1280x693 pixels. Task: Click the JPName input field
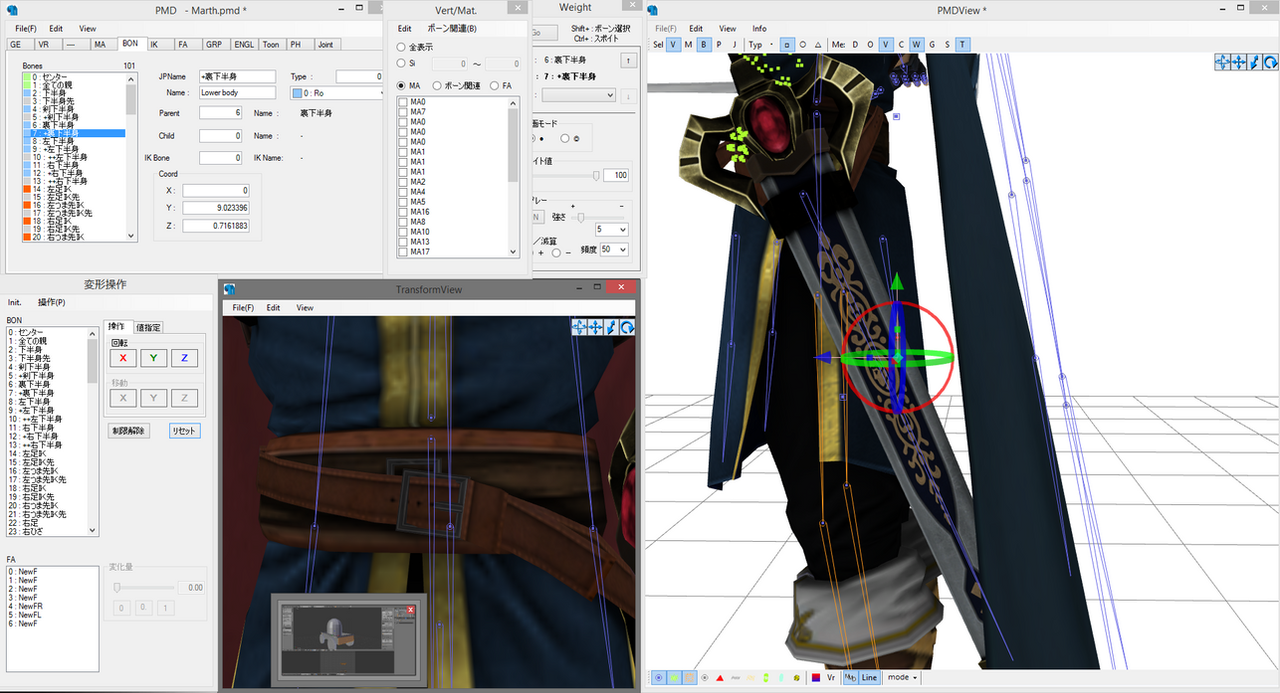[237, 76]
